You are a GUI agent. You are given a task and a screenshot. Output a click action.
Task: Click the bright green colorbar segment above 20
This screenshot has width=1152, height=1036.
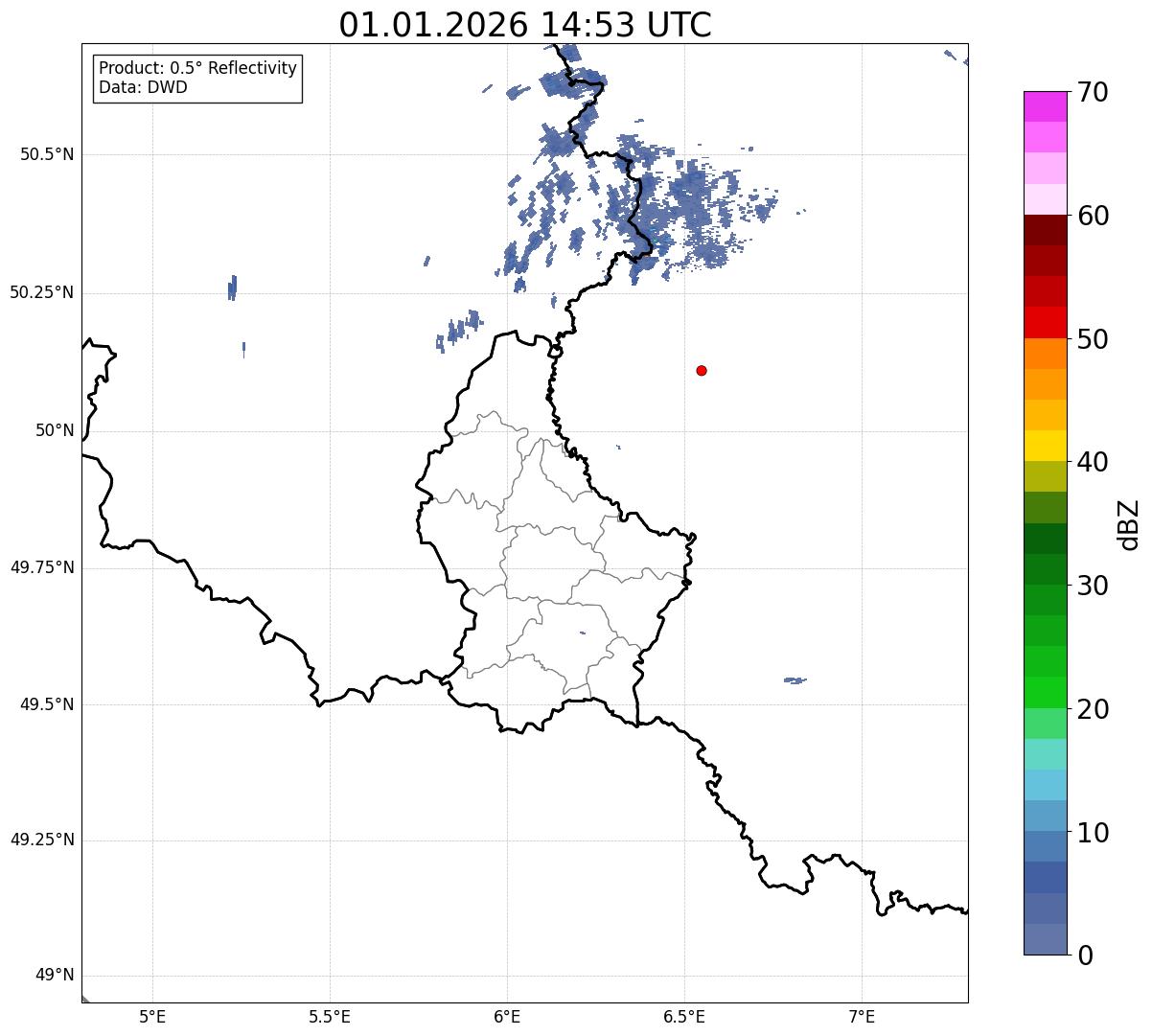[1046, 692]
